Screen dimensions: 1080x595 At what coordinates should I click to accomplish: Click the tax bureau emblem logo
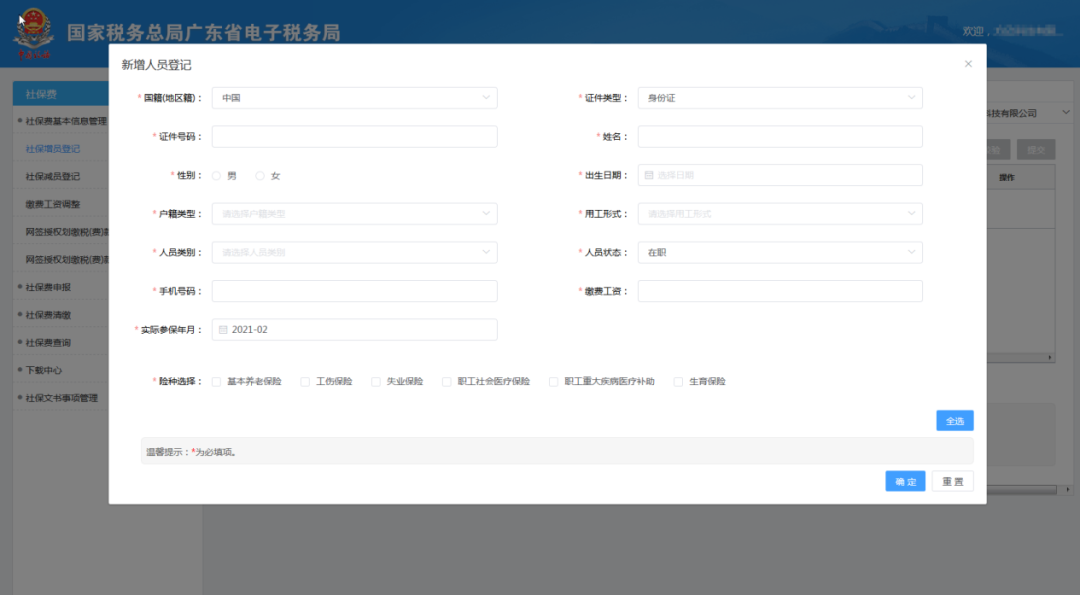(x=33, y=33)
